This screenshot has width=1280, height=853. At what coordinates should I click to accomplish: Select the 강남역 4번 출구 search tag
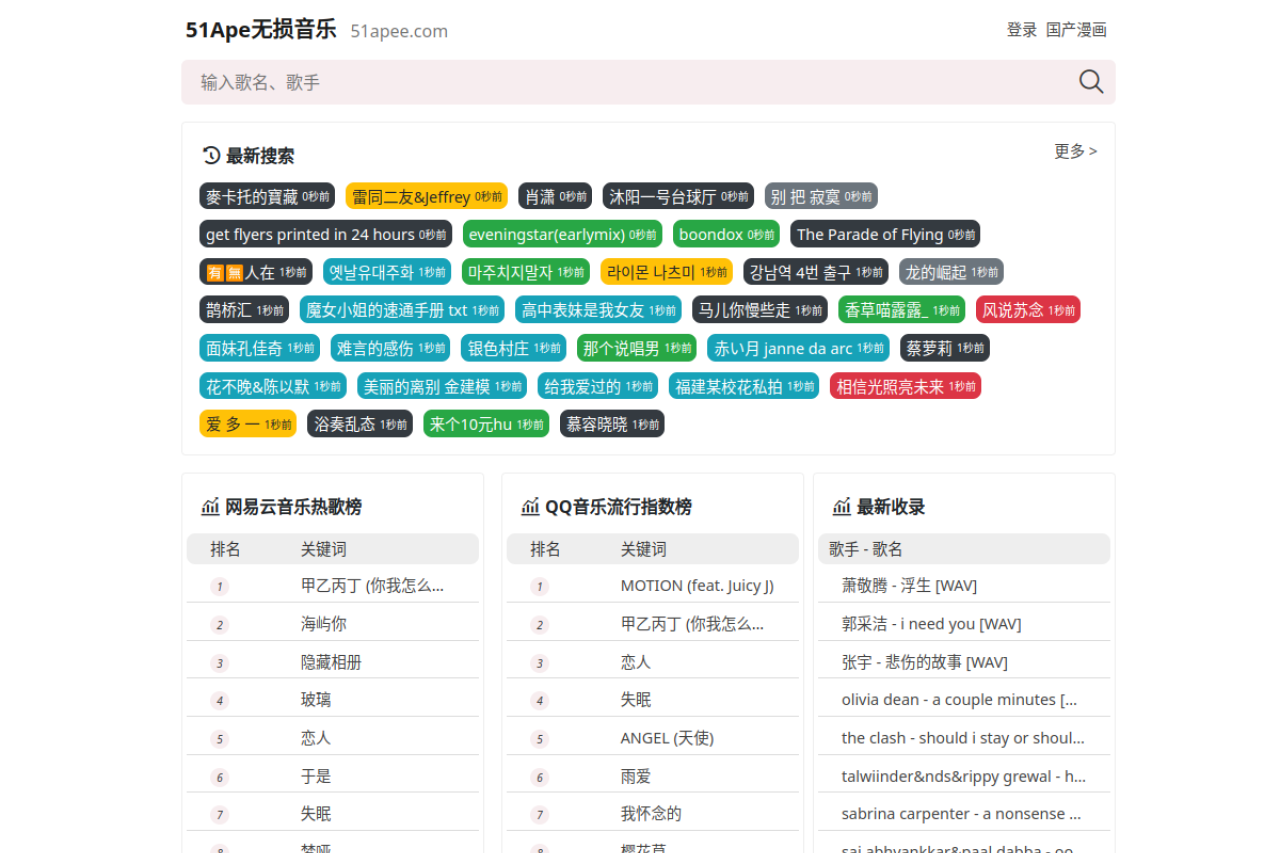point(816,272)
